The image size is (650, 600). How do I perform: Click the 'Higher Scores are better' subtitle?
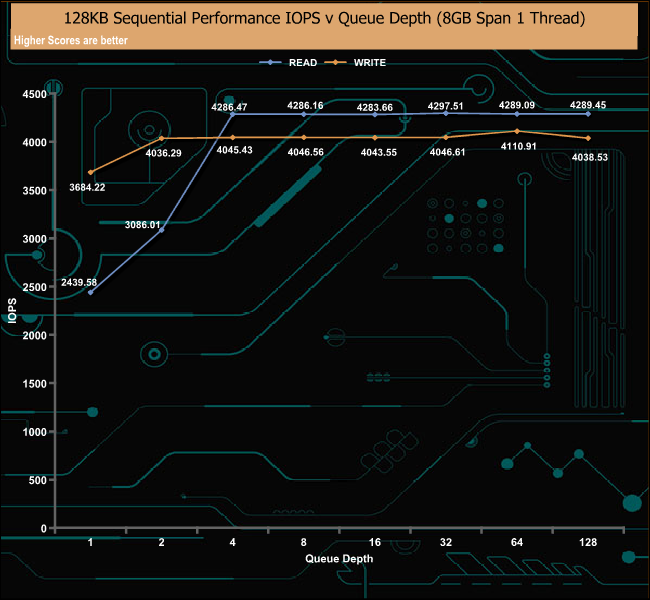coord(71,40)
